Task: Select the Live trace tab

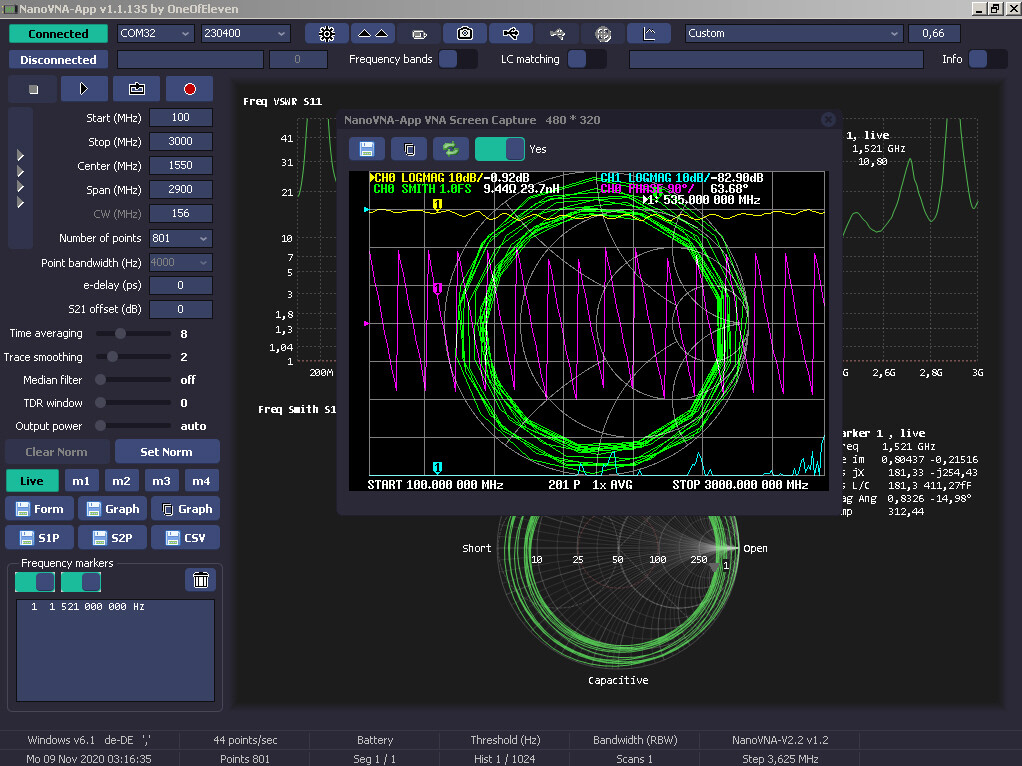Action: coord(32,481)
